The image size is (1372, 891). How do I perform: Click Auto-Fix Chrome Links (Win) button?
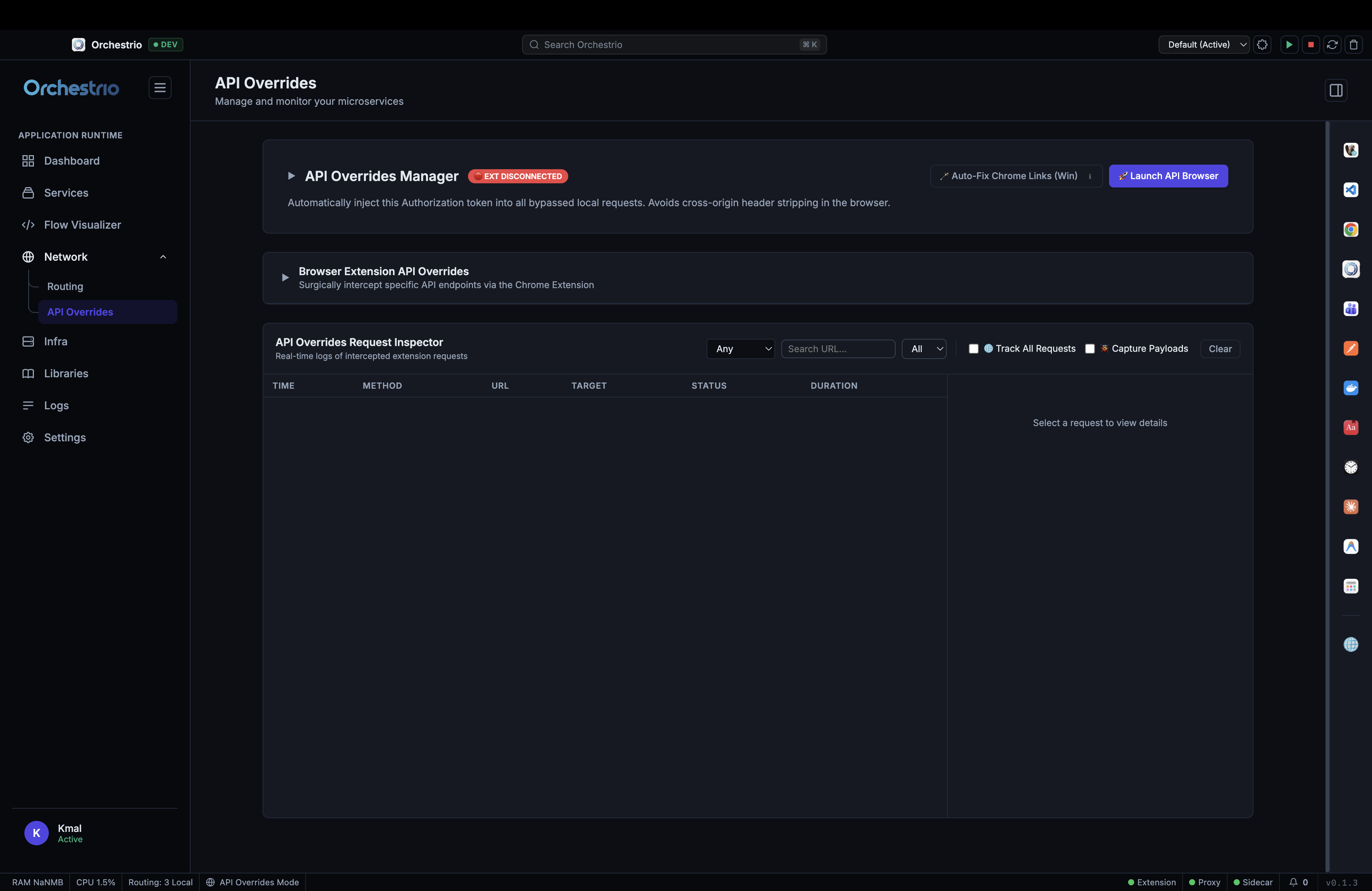coord(1016,176)
